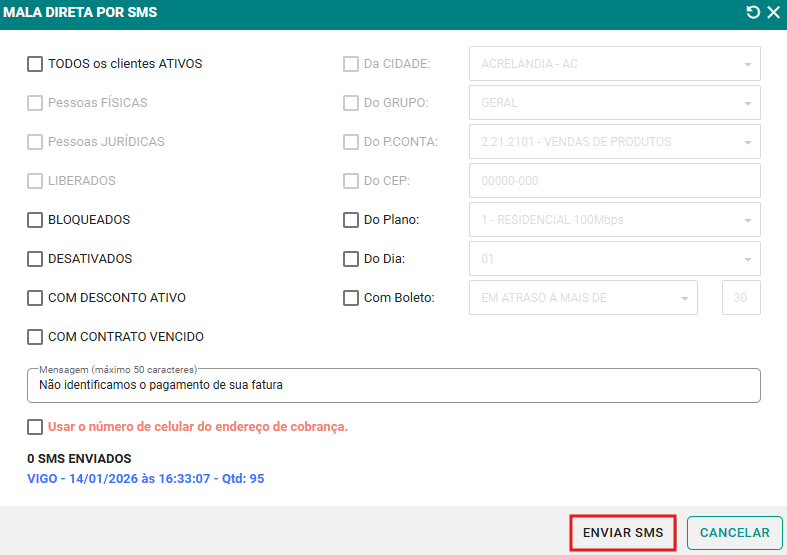Click the CANCELAR button
This screenshot has height=555, width=787.
pyautogui.click(x=734, y=533)
